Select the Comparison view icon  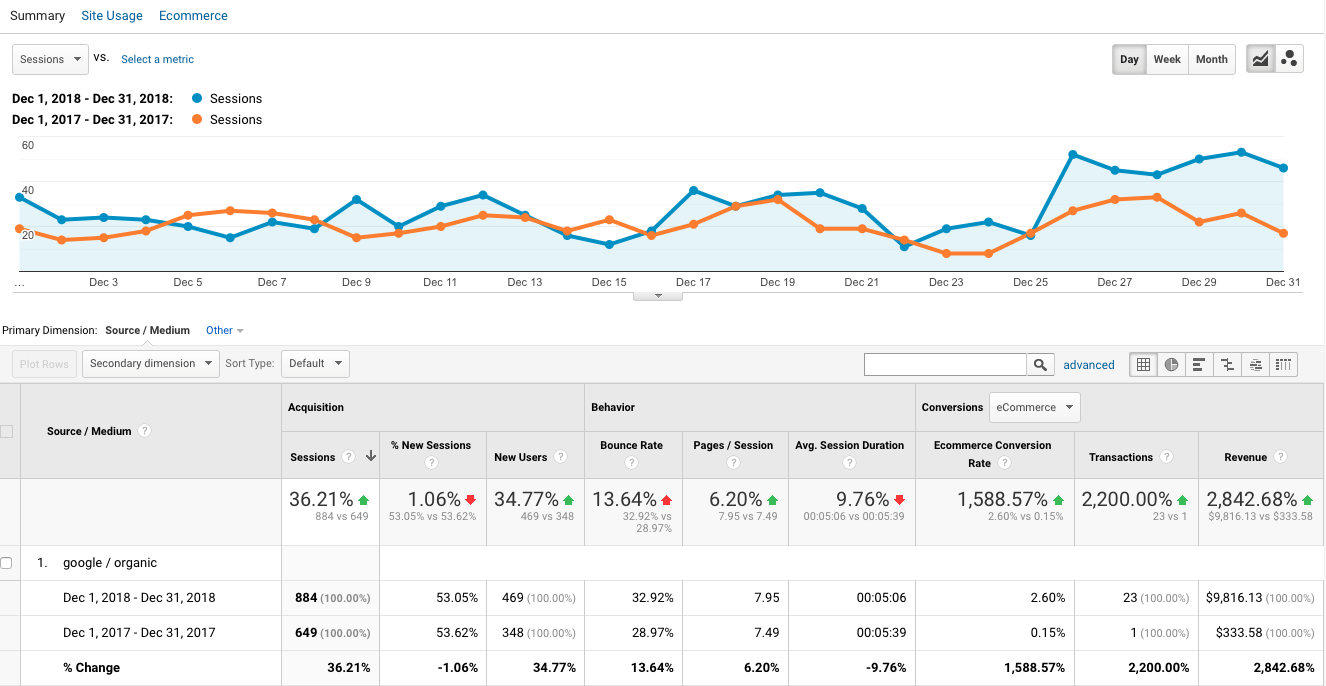1227,365
